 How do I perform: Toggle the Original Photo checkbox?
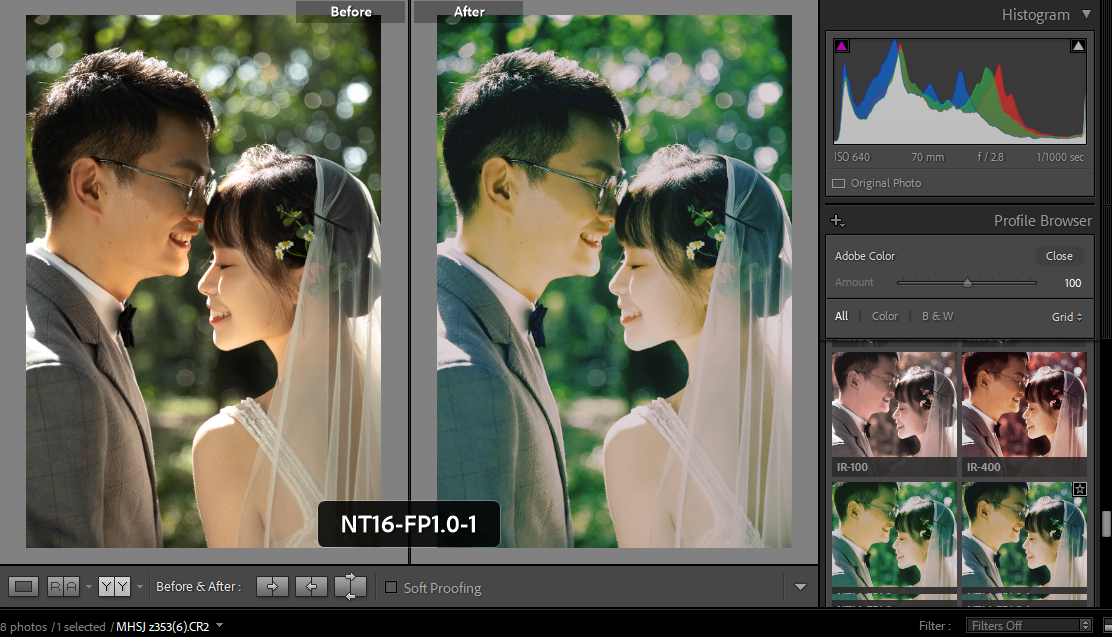(x=839, y=184)
